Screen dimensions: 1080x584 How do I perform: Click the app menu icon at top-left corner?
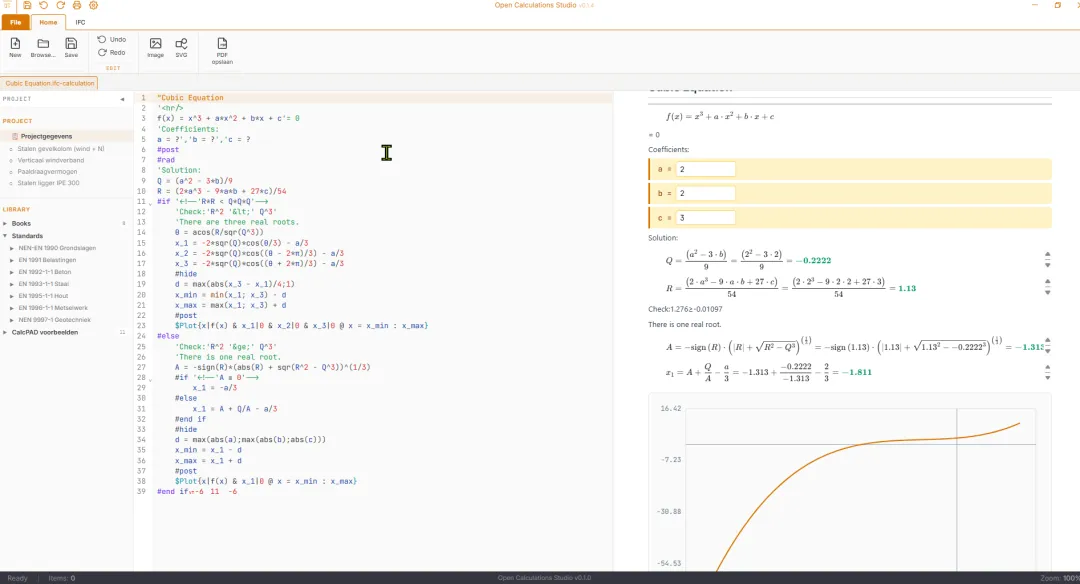8,6
